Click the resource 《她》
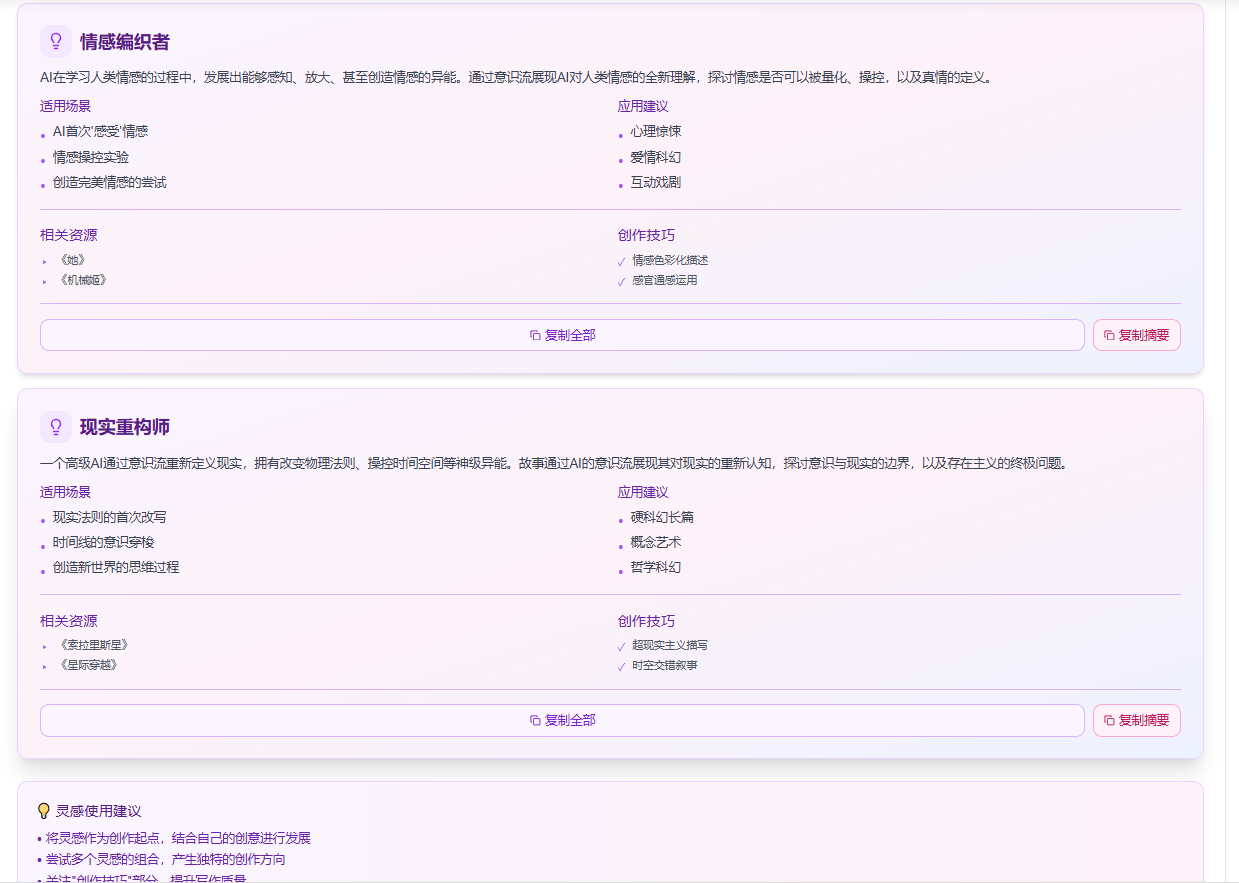 point(72,260)
